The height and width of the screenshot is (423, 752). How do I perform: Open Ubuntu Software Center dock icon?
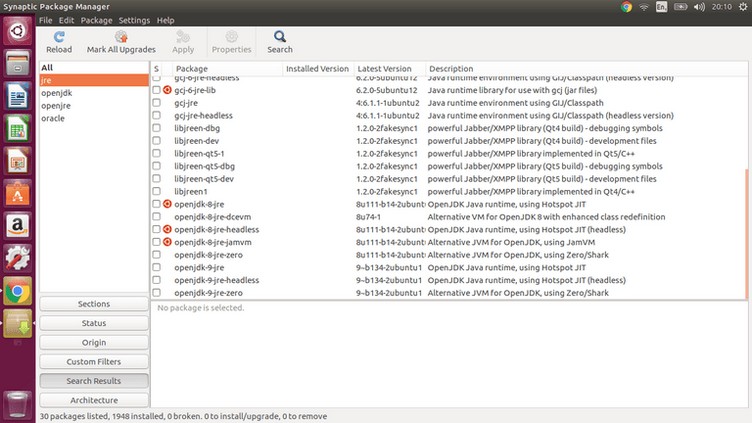[x=18, y=194]
